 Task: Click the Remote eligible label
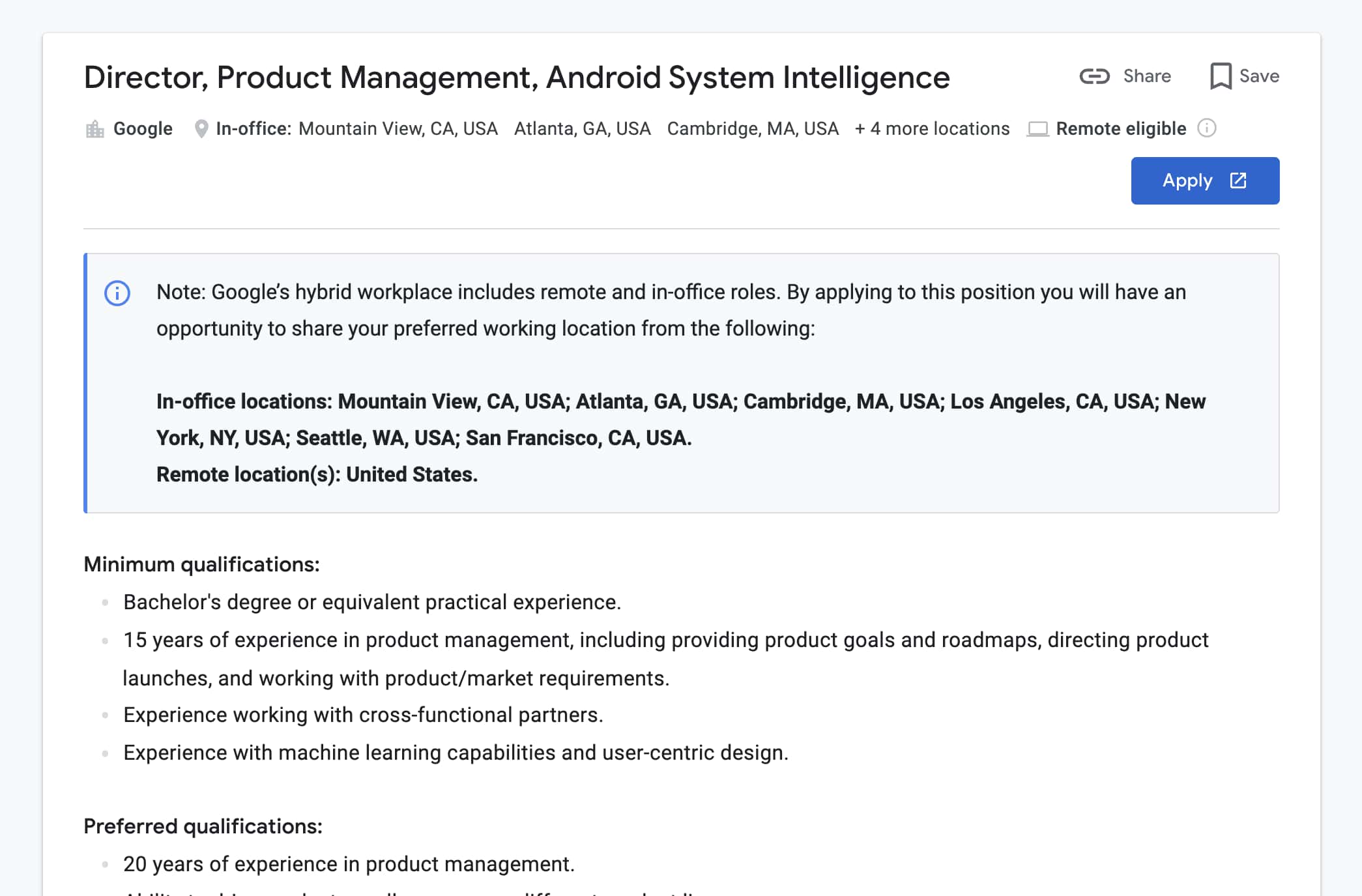[x=1121, y=129]
